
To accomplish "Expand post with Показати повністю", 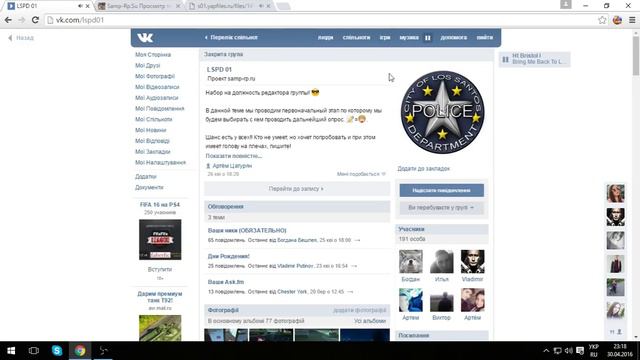I will tap(233, 156).
